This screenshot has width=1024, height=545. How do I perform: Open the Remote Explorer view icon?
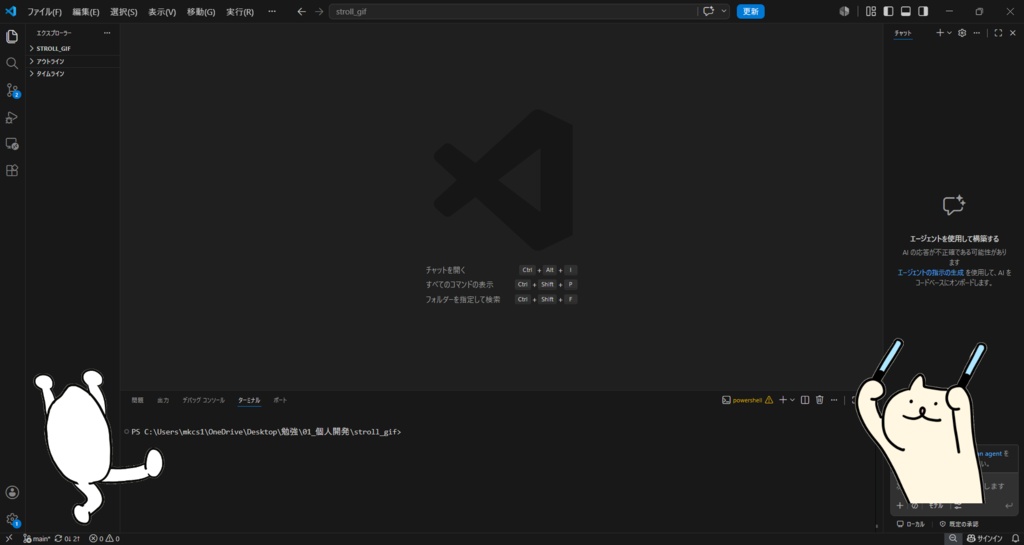[12, 144]
